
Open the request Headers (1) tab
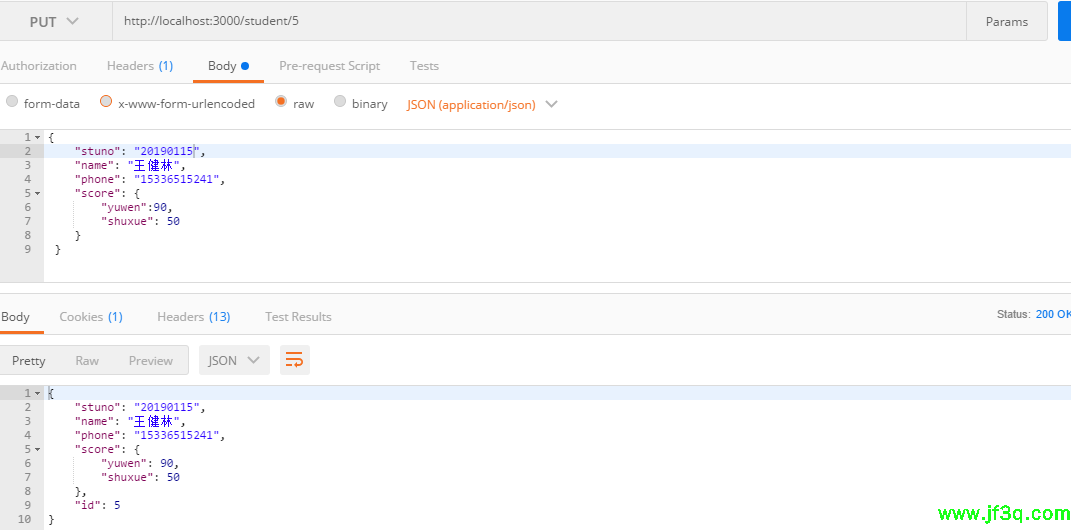[x=139, y=66]
